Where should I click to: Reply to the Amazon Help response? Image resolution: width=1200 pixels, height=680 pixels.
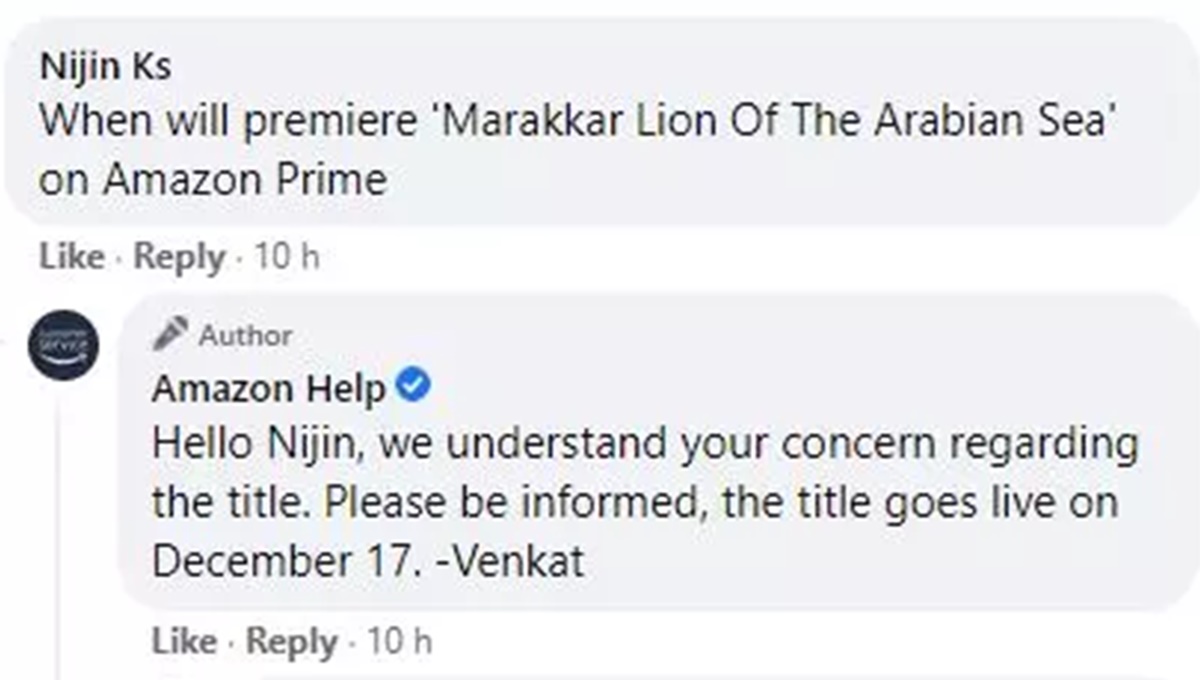click(292, 641)
